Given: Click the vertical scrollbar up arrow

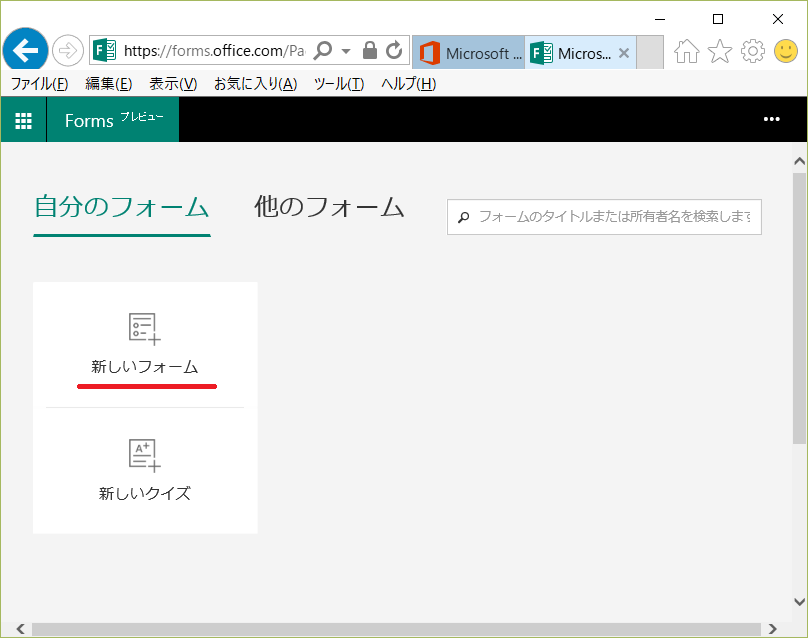Looking at the screenshot, I should click(799, 161).
